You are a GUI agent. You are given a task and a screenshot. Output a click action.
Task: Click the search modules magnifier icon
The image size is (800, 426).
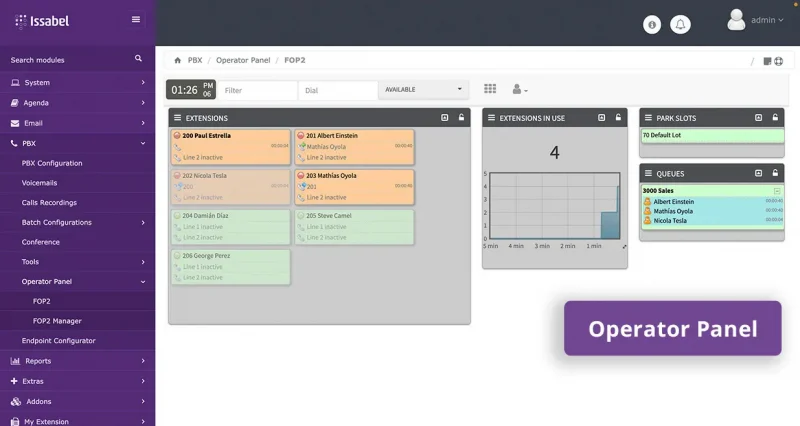139,59
